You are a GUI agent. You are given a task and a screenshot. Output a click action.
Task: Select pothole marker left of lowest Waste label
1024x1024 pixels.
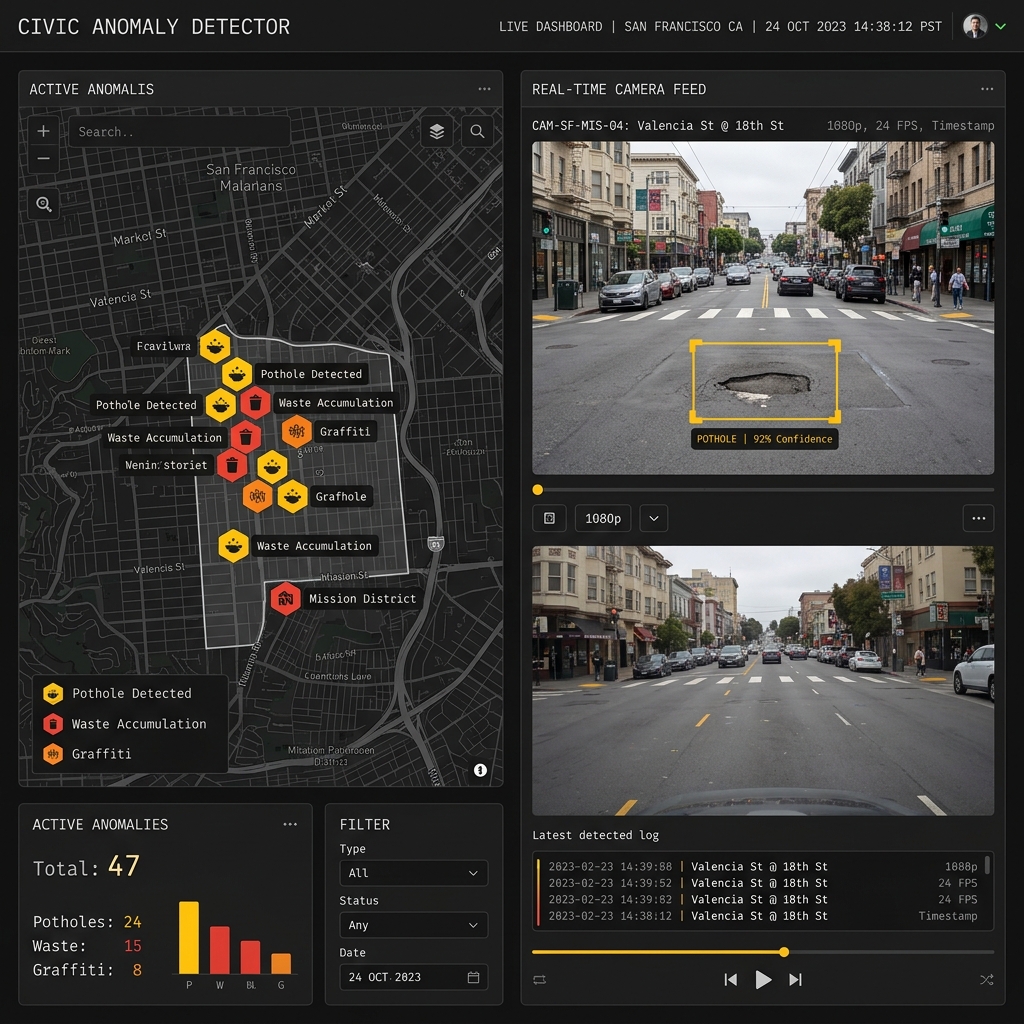(233, 545)
